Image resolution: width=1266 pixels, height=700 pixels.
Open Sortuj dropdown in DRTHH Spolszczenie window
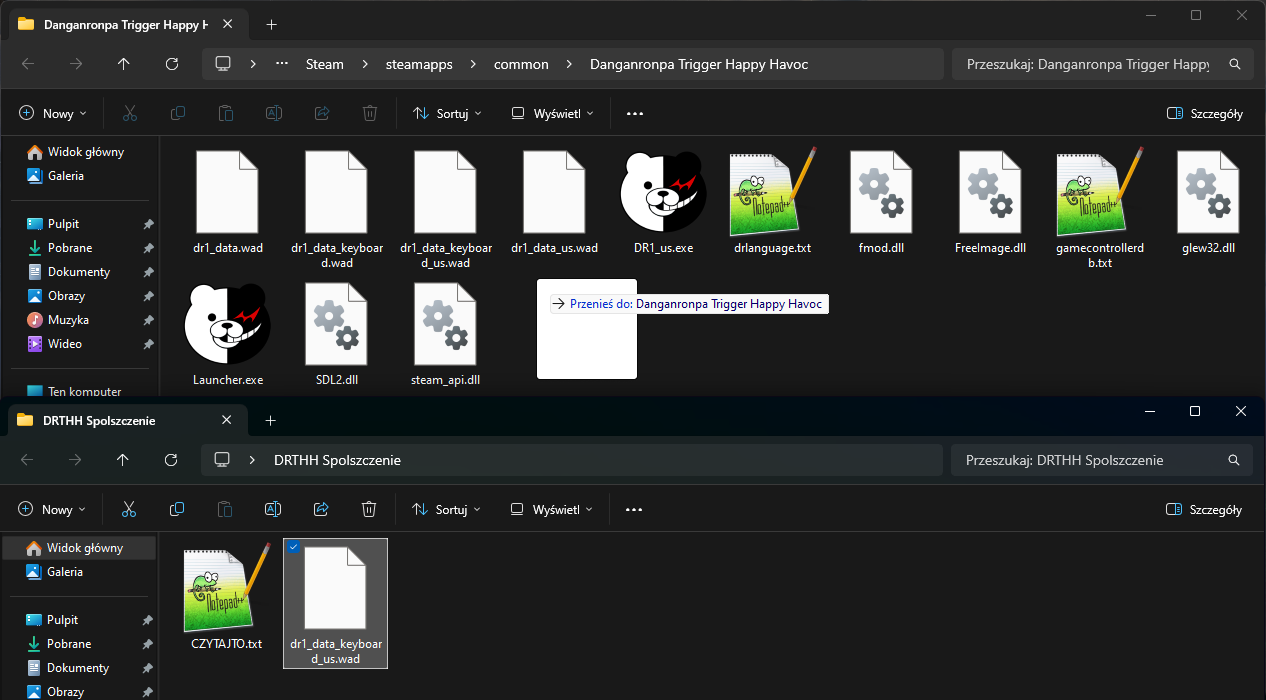coord(446,509)
